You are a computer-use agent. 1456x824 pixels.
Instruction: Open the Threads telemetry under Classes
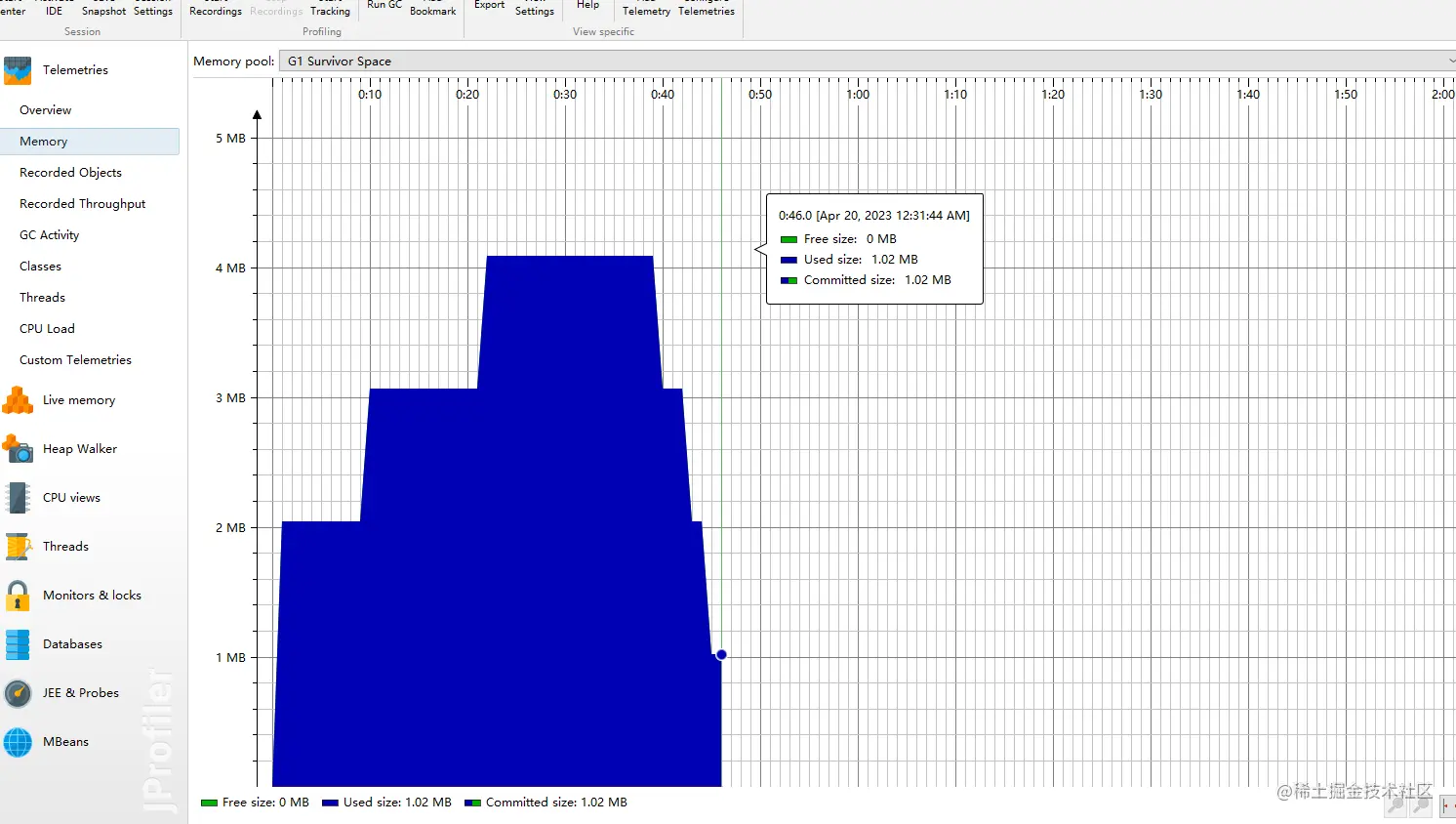42,298
